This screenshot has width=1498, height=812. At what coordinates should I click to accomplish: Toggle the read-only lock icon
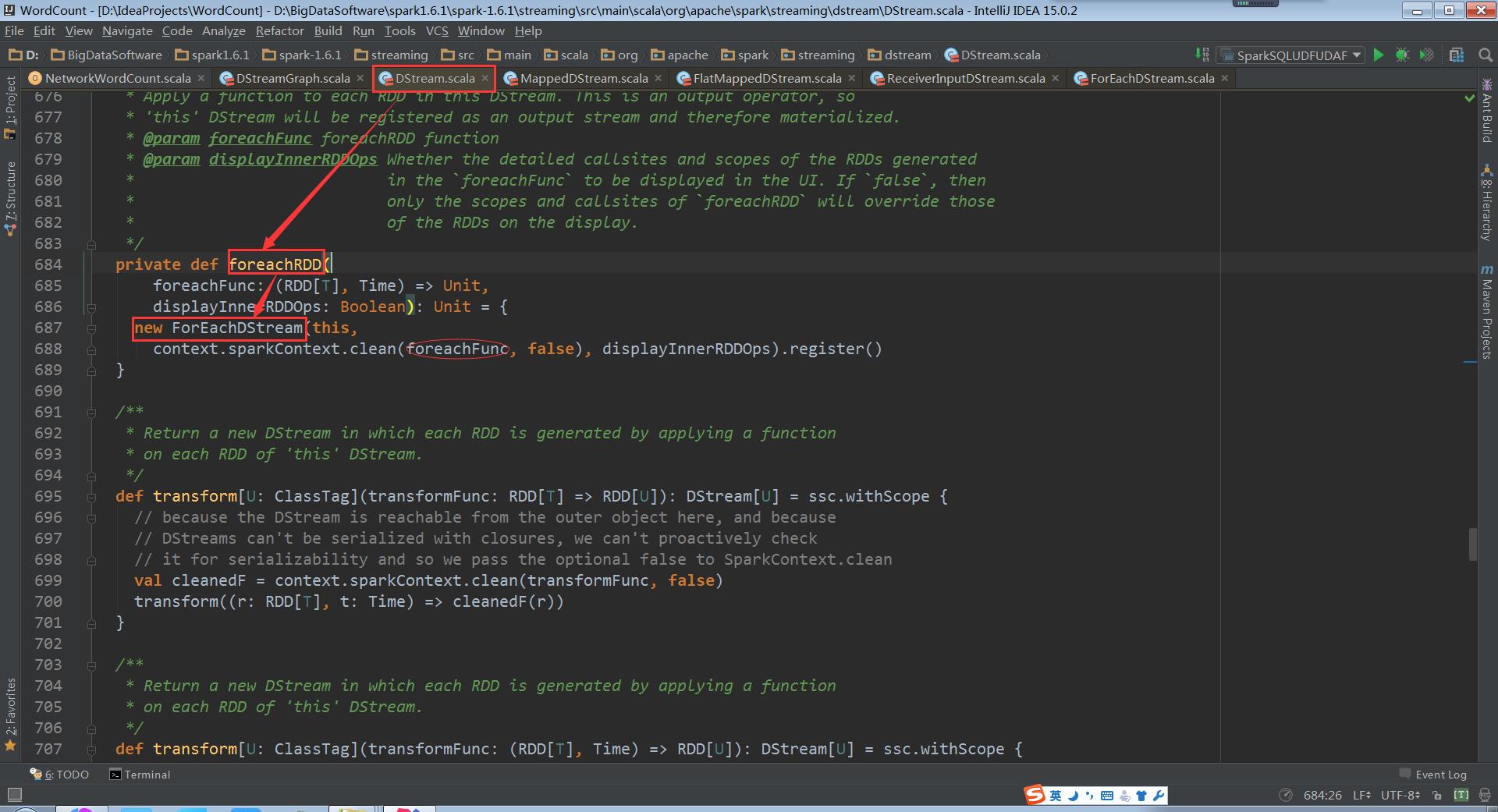(x=1437, y=795)
